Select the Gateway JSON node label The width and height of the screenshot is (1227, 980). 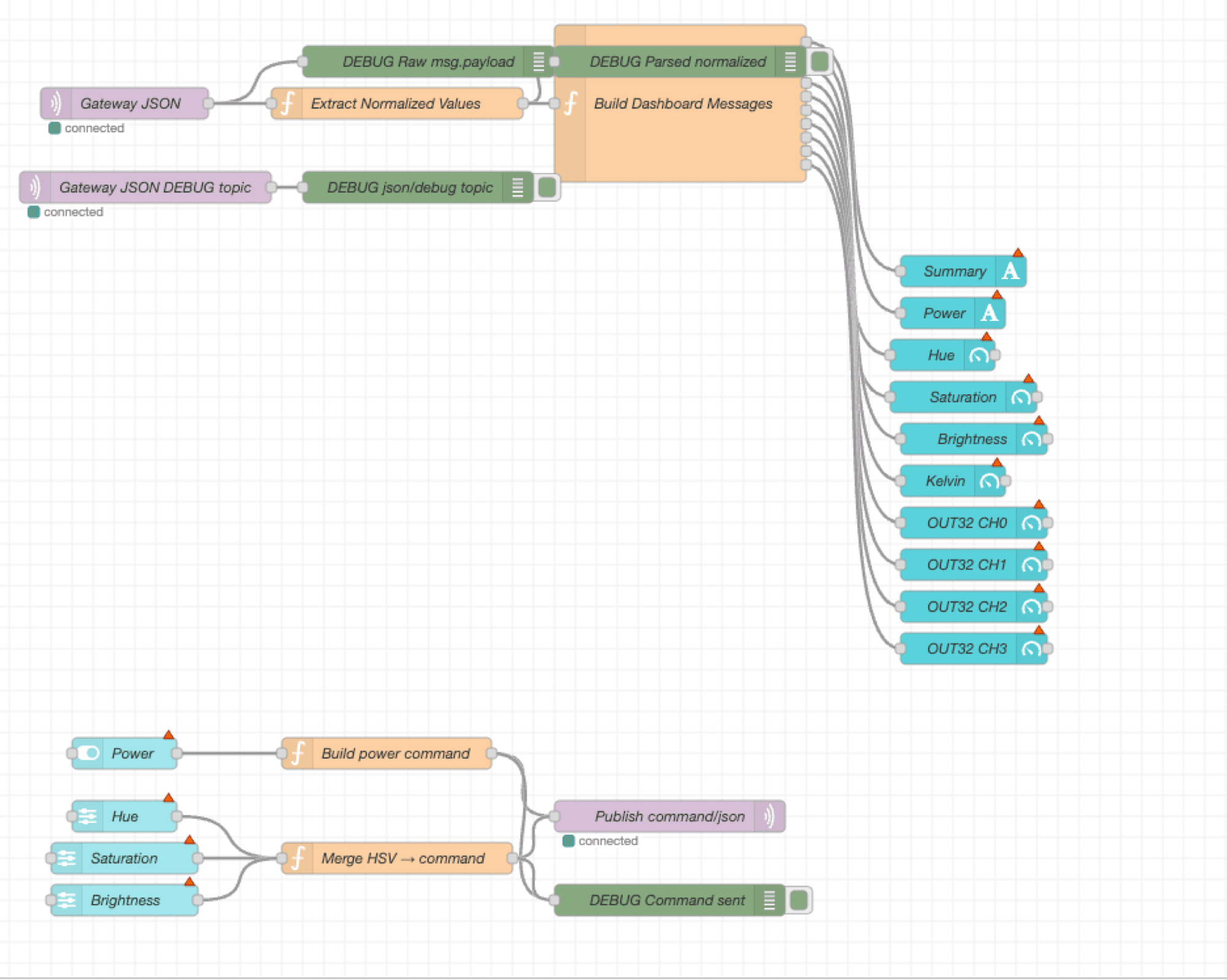[130, 104]
